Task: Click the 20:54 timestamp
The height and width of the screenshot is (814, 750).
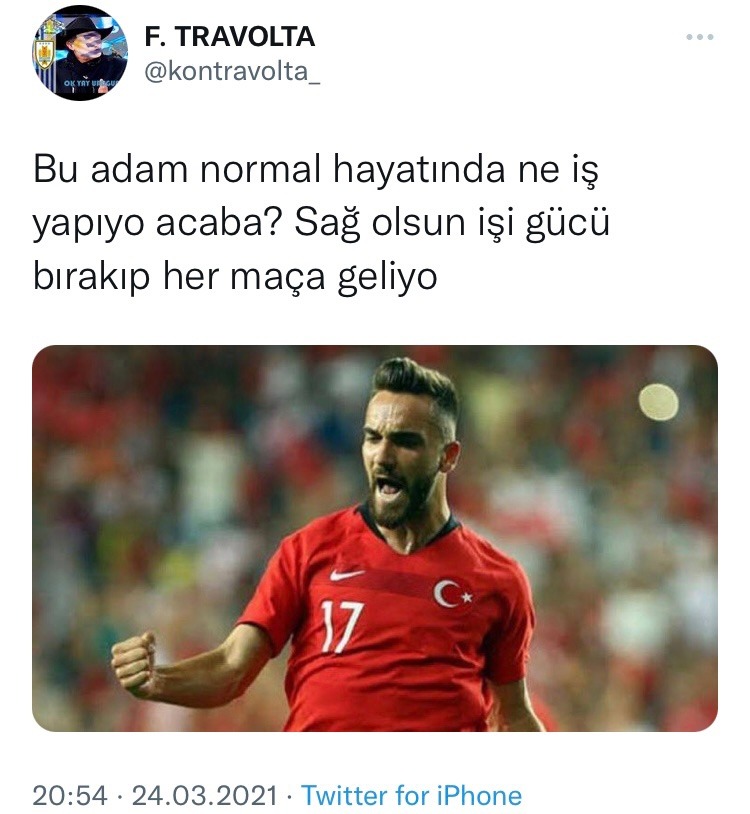Action: click(70, 795)
